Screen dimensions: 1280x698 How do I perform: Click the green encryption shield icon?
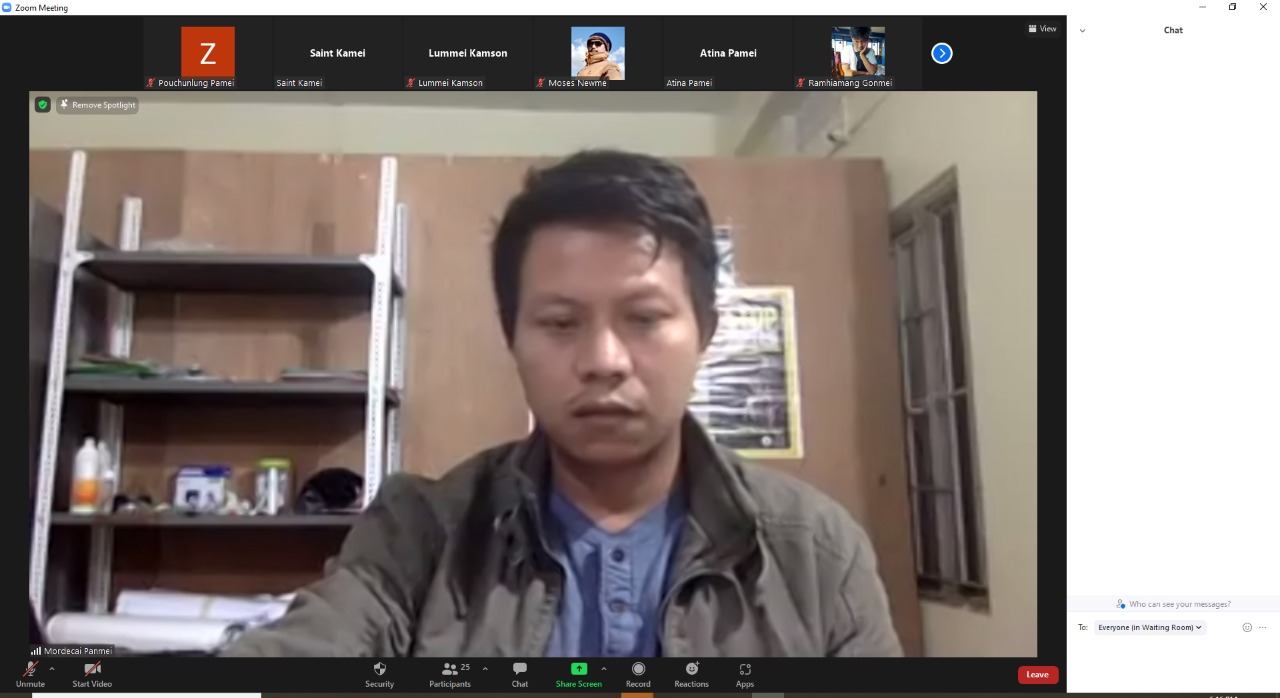(42, 105)
